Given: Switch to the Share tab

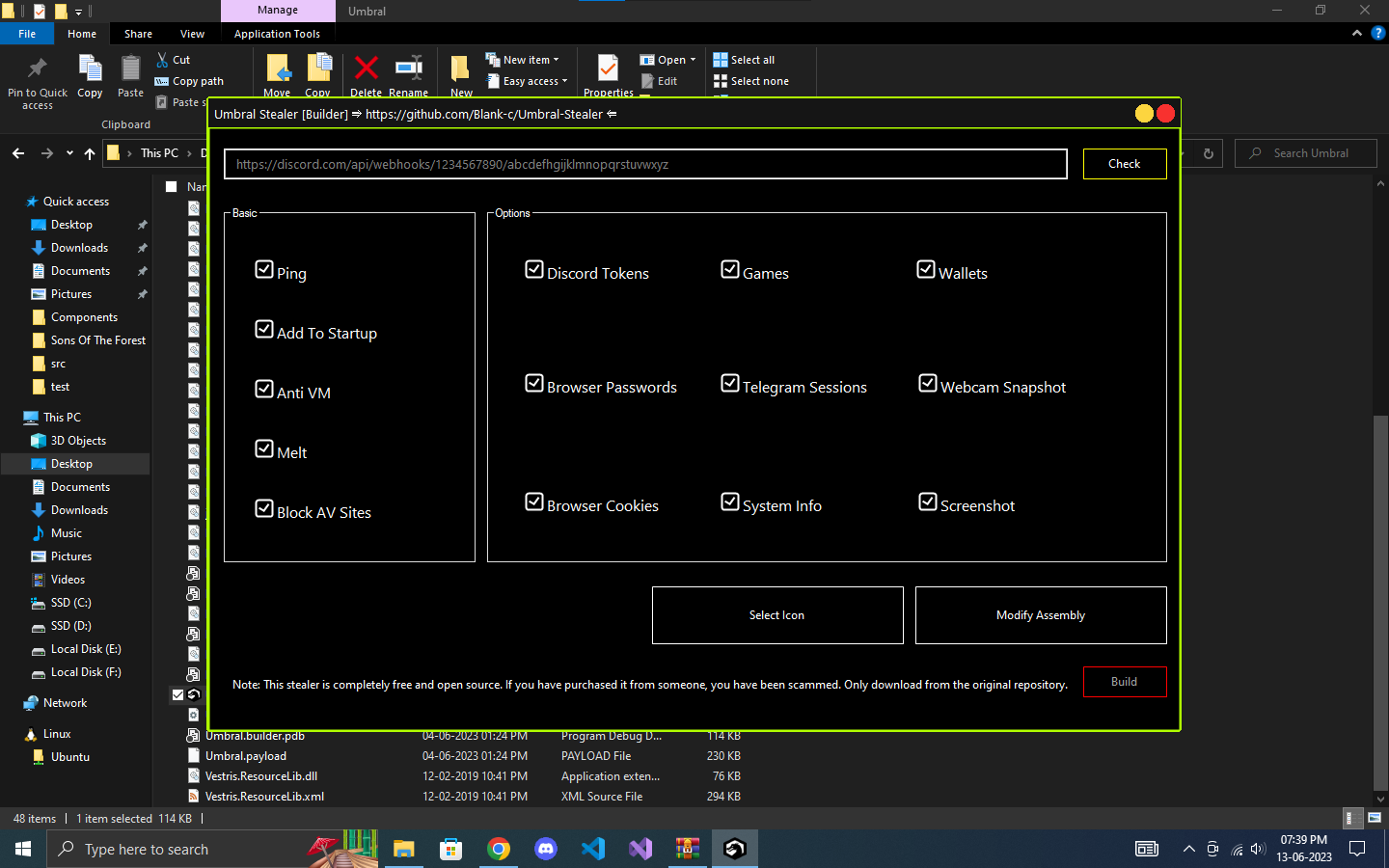Looking at the screenshot, I should 138,33.
